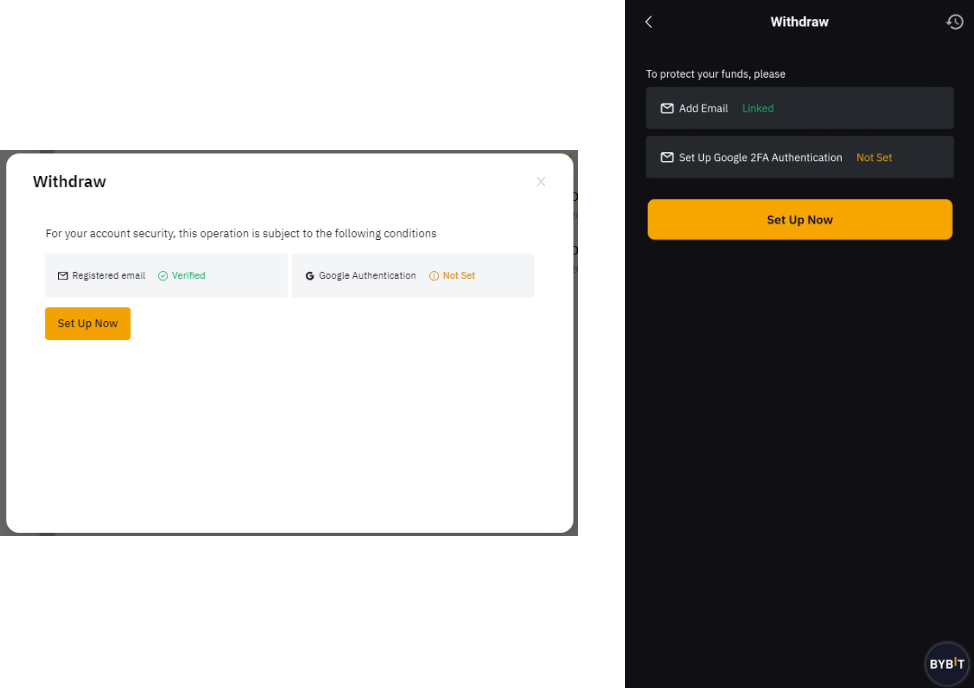Click the Verified status text
This screenshot has width=974, height=688.
point(188,276)
